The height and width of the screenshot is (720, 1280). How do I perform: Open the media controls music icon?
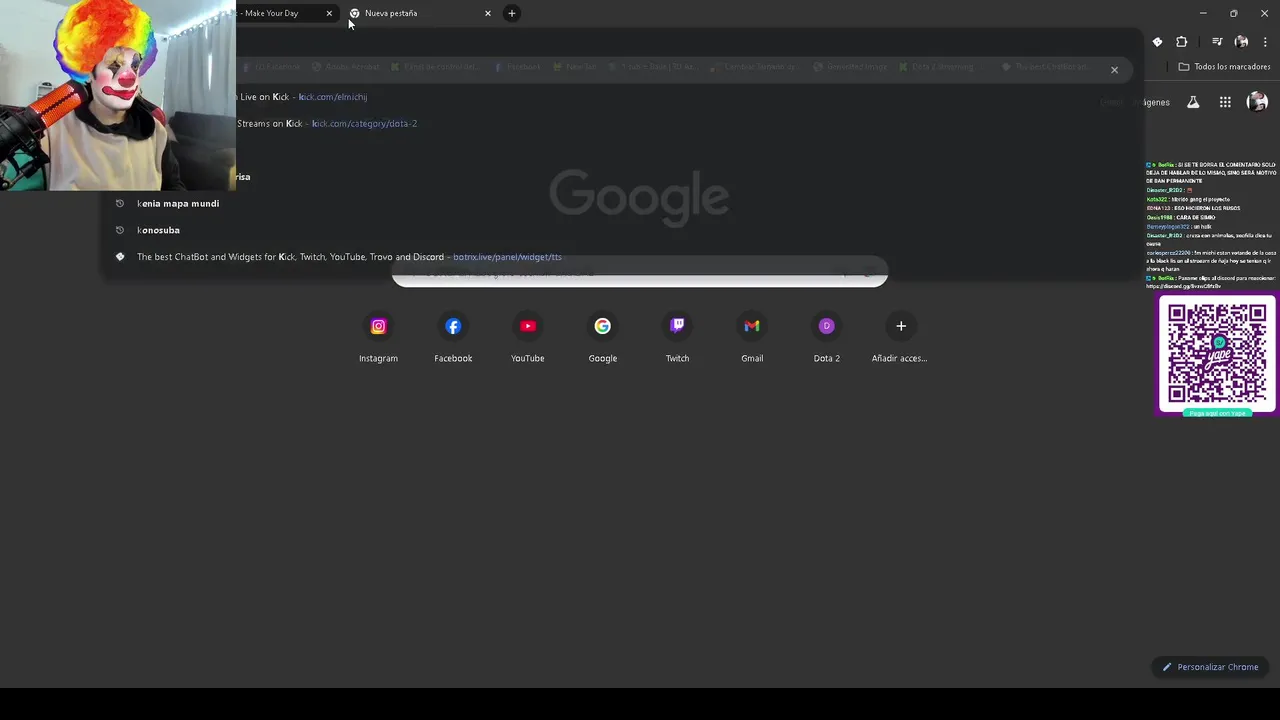click(1217, 42)
